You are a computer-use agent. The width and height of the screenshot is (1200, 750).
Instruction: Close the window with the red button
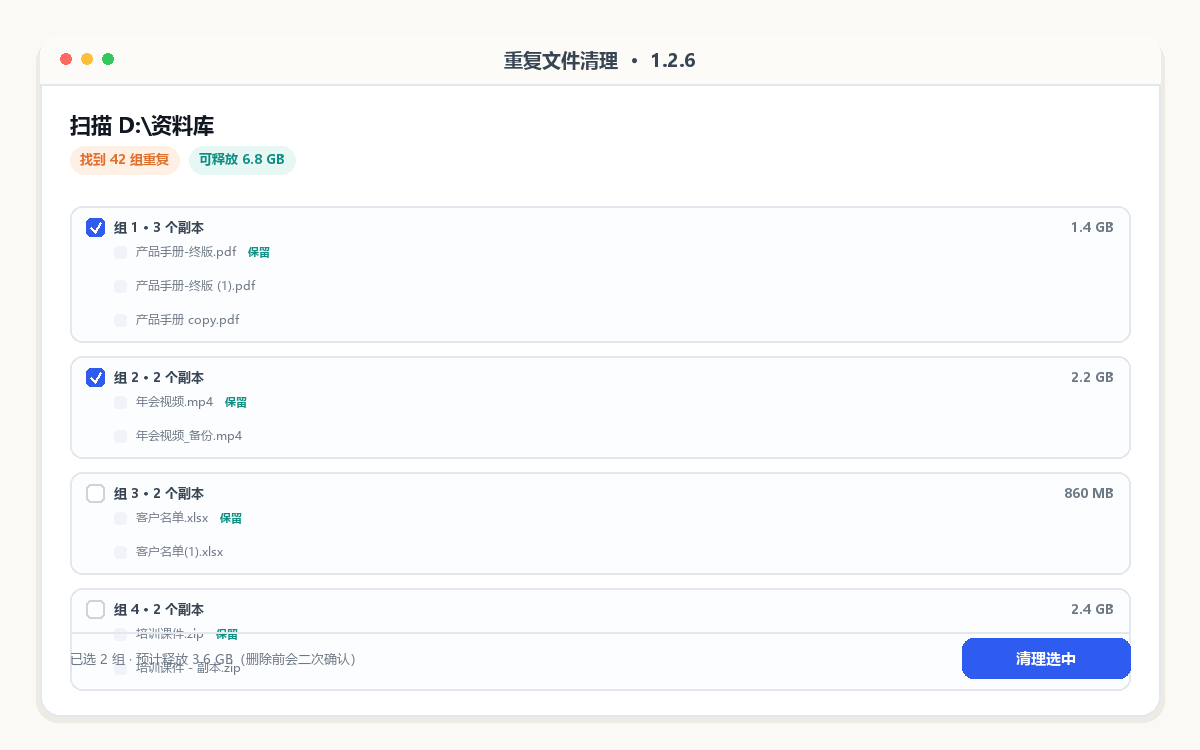[66, 59]
